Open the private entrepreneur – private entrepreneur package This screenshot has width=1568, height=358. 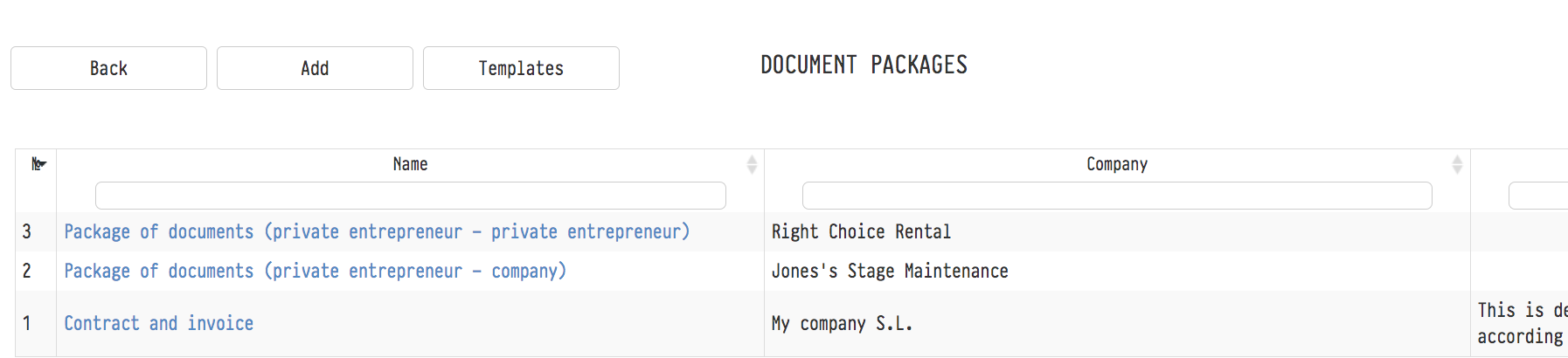pos(377,232)
